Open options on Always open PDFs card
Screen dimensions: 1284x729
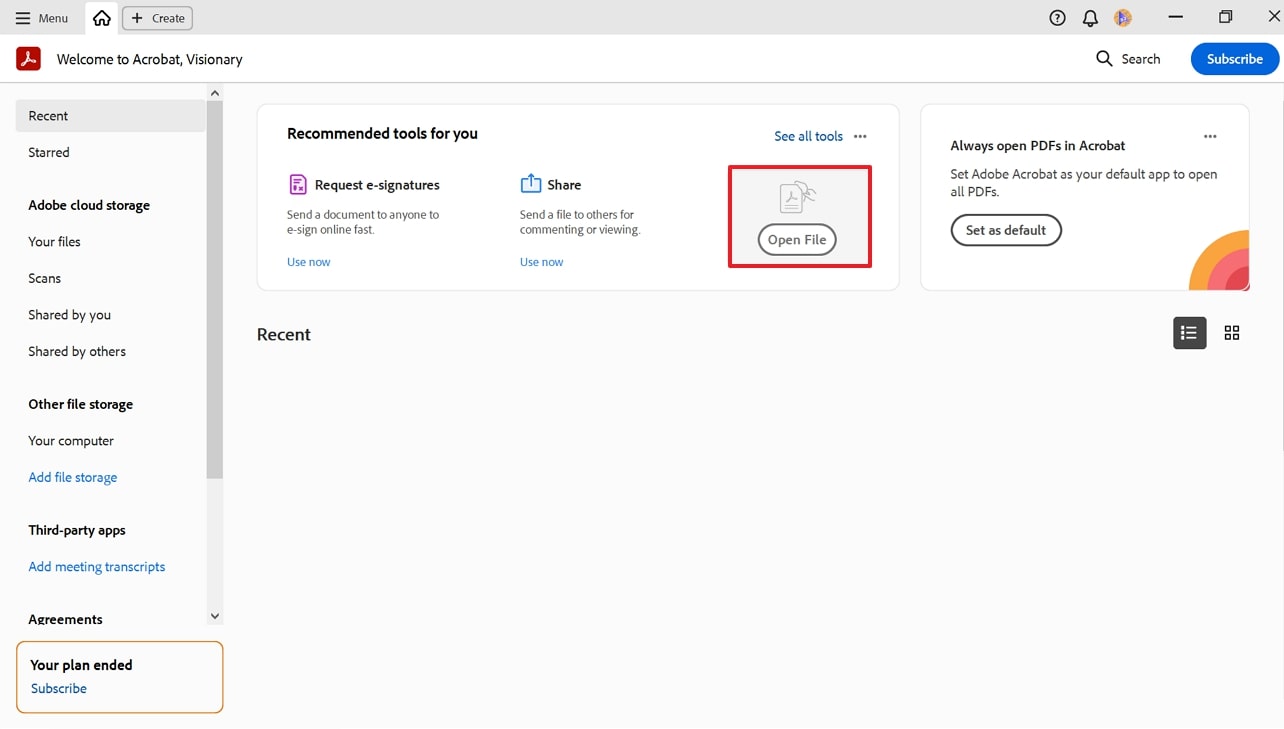(x=1210, y=136)
